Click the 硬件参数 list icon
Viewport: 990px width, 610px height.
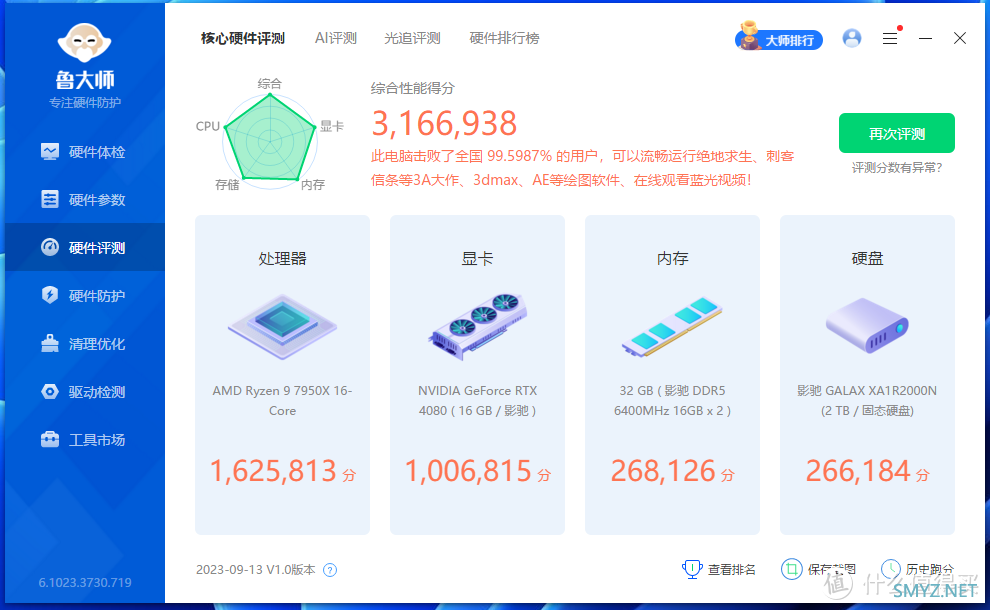(50, 199)
